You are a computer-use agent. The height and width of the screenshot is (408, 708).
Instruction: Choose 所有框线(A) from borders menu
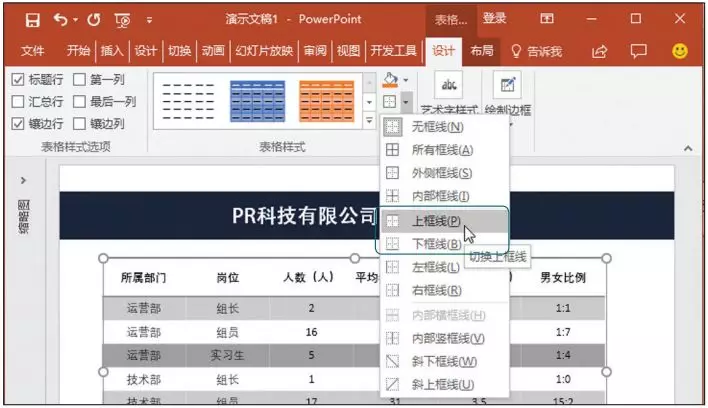445,150
